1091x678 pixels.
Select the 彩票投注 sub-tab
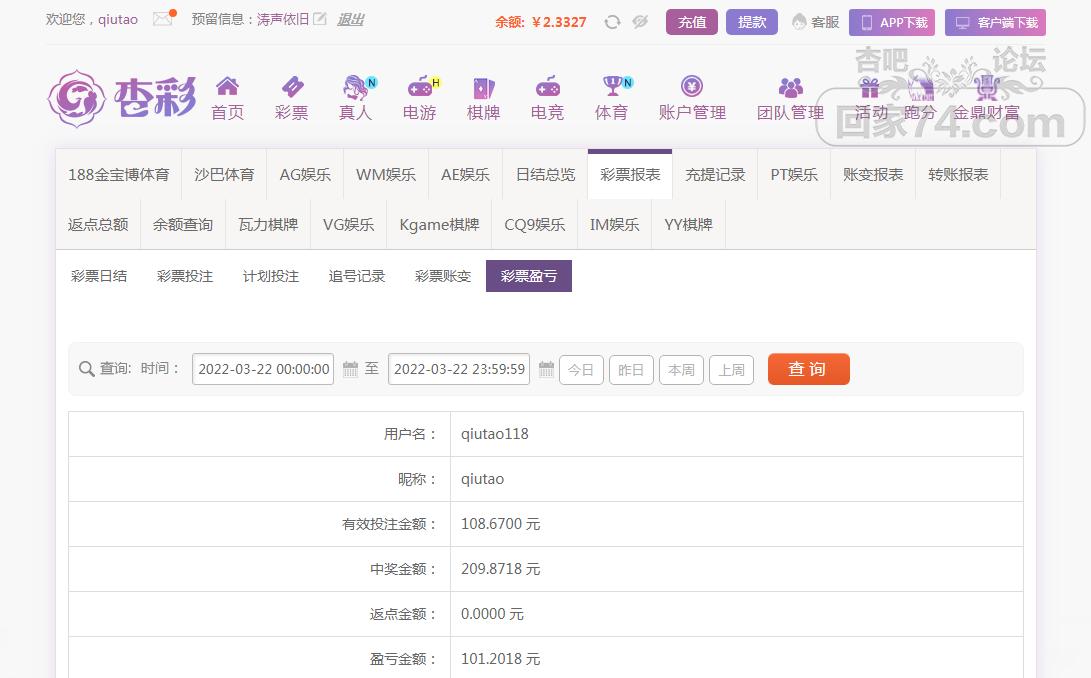185,276
